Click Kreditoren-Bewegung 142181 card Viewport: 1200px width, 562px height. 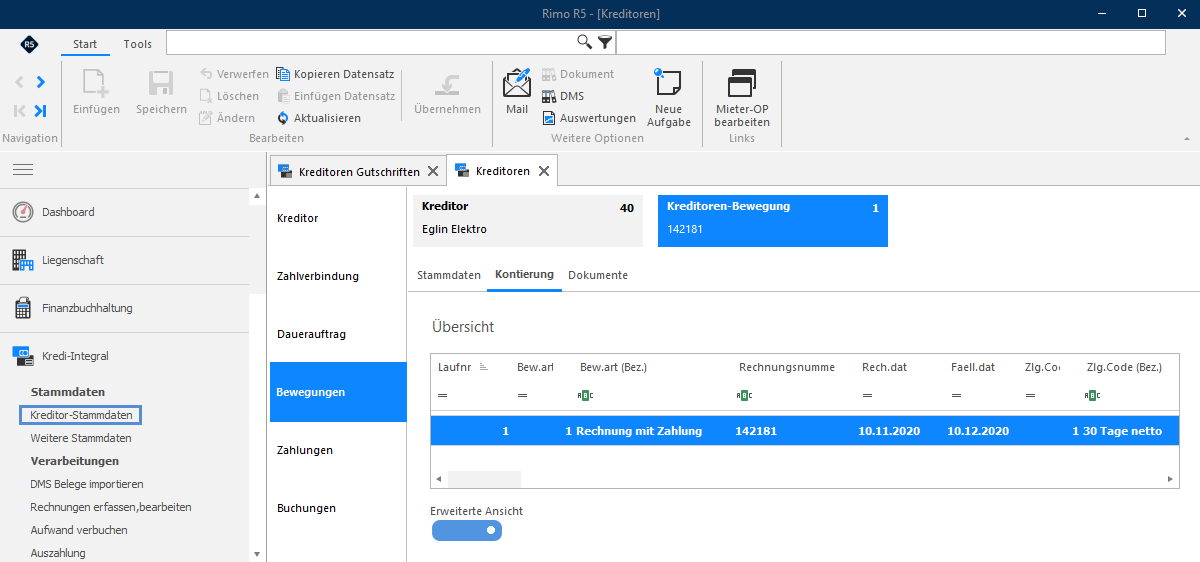(773, 221)
